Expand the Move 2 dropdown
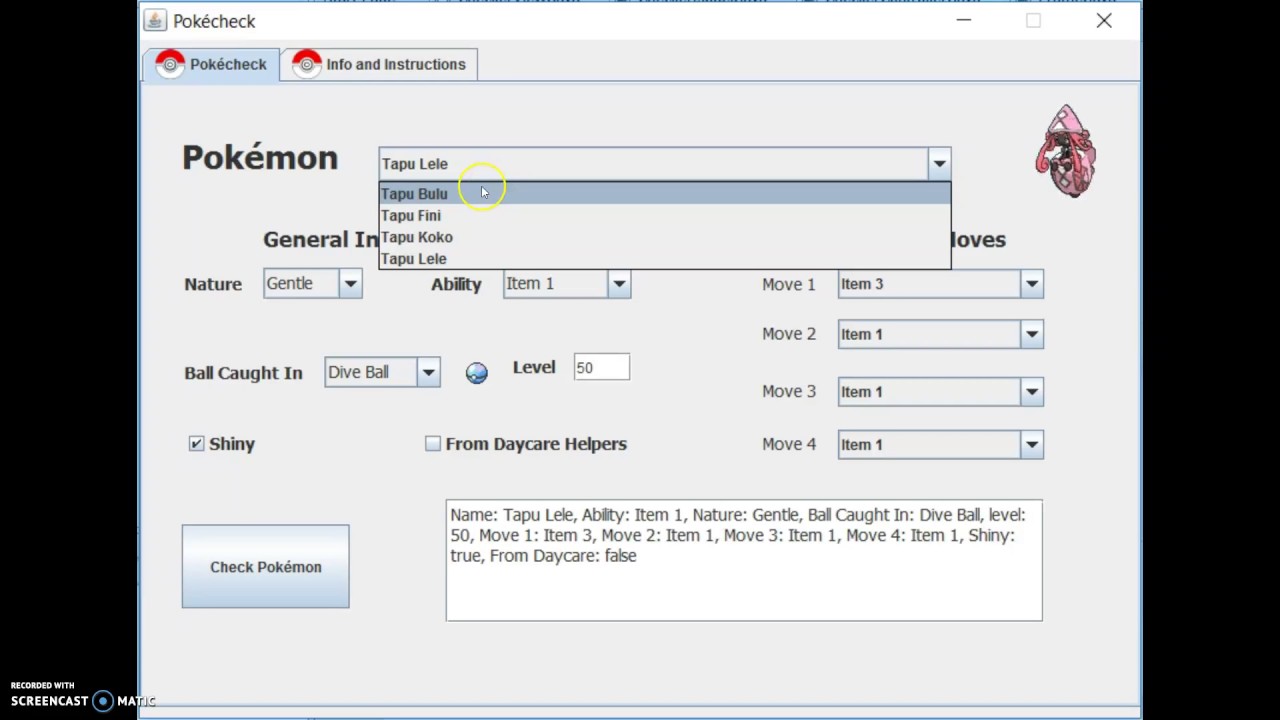 (1031, 334)
